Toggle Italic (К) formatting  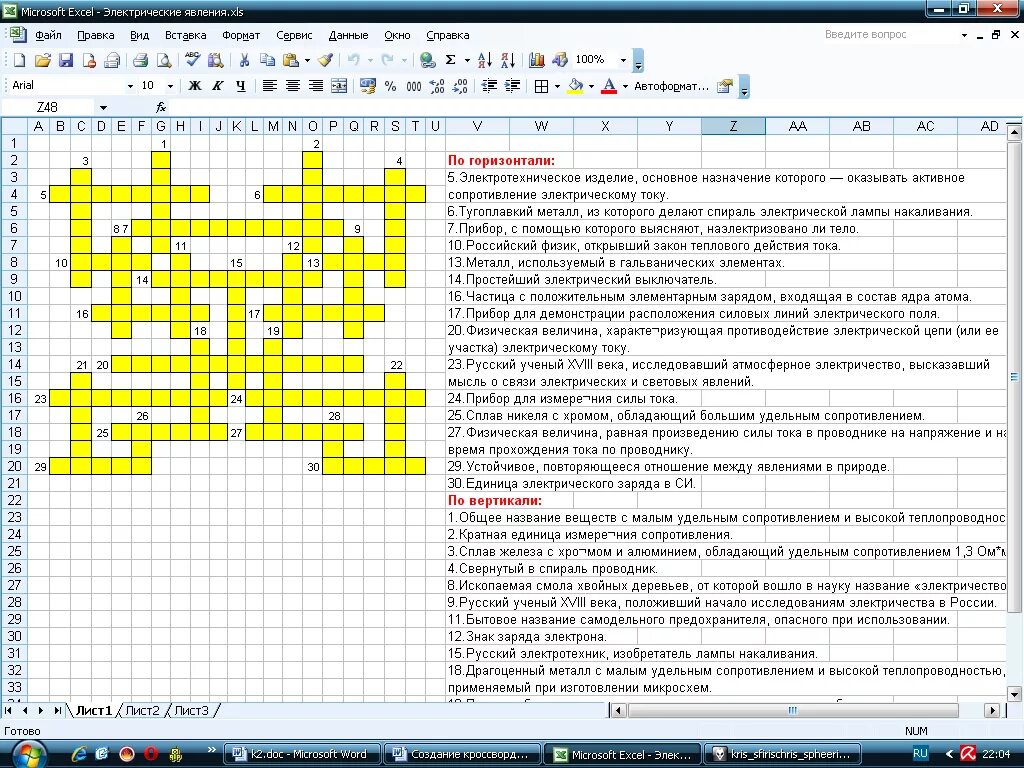(x=217, y=86)
